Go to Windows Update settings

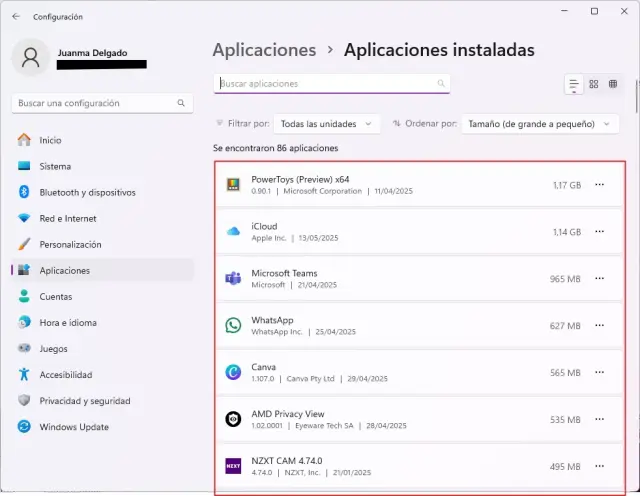point(72,427)
